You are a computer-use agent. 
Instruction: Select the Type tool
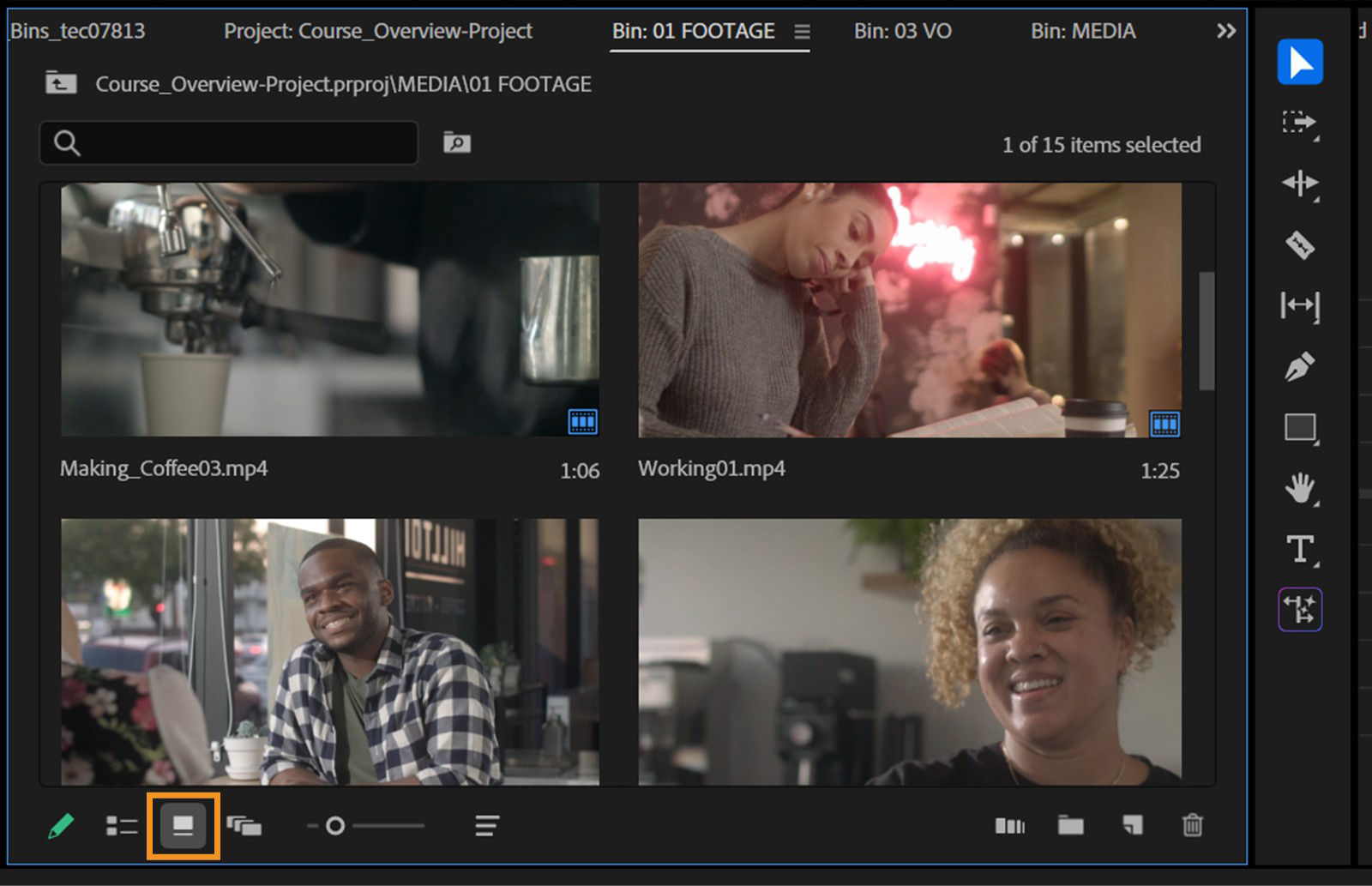1298,550
